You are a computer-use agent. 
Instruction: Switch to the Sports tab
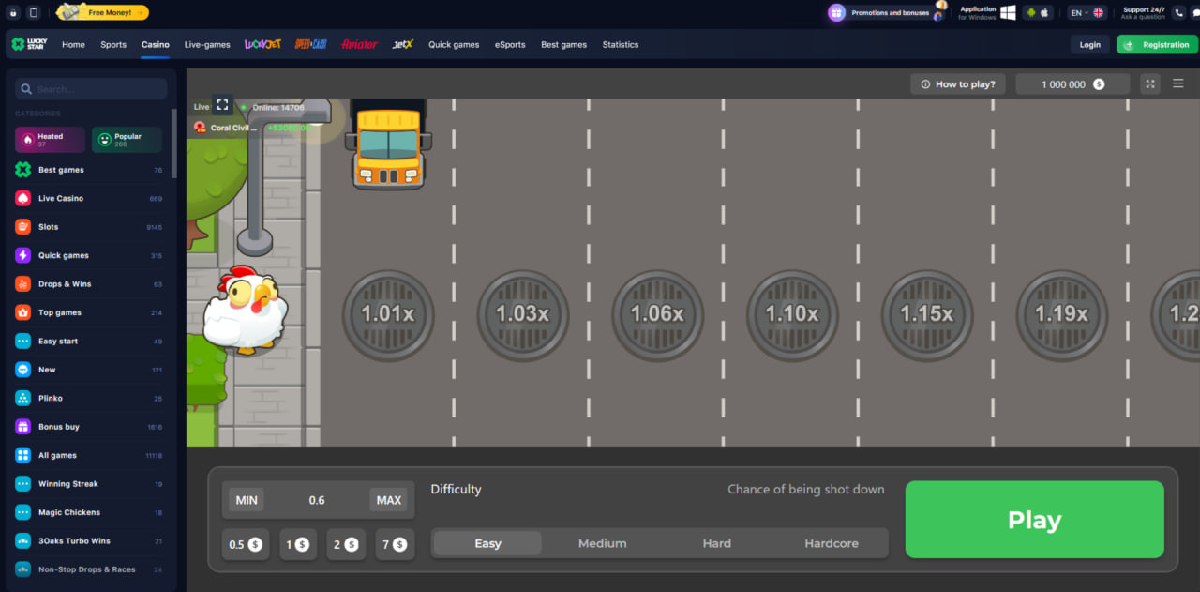click(x=113, y=44)
